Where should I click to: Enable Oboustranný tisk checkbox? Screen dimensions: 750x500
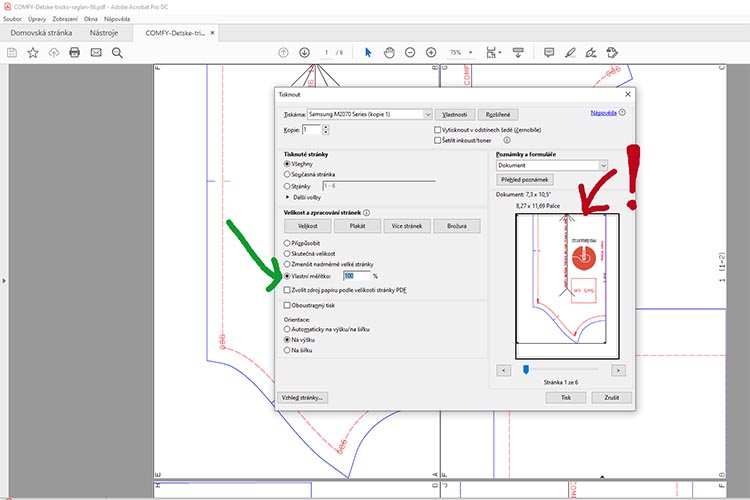tap(289, 305)
